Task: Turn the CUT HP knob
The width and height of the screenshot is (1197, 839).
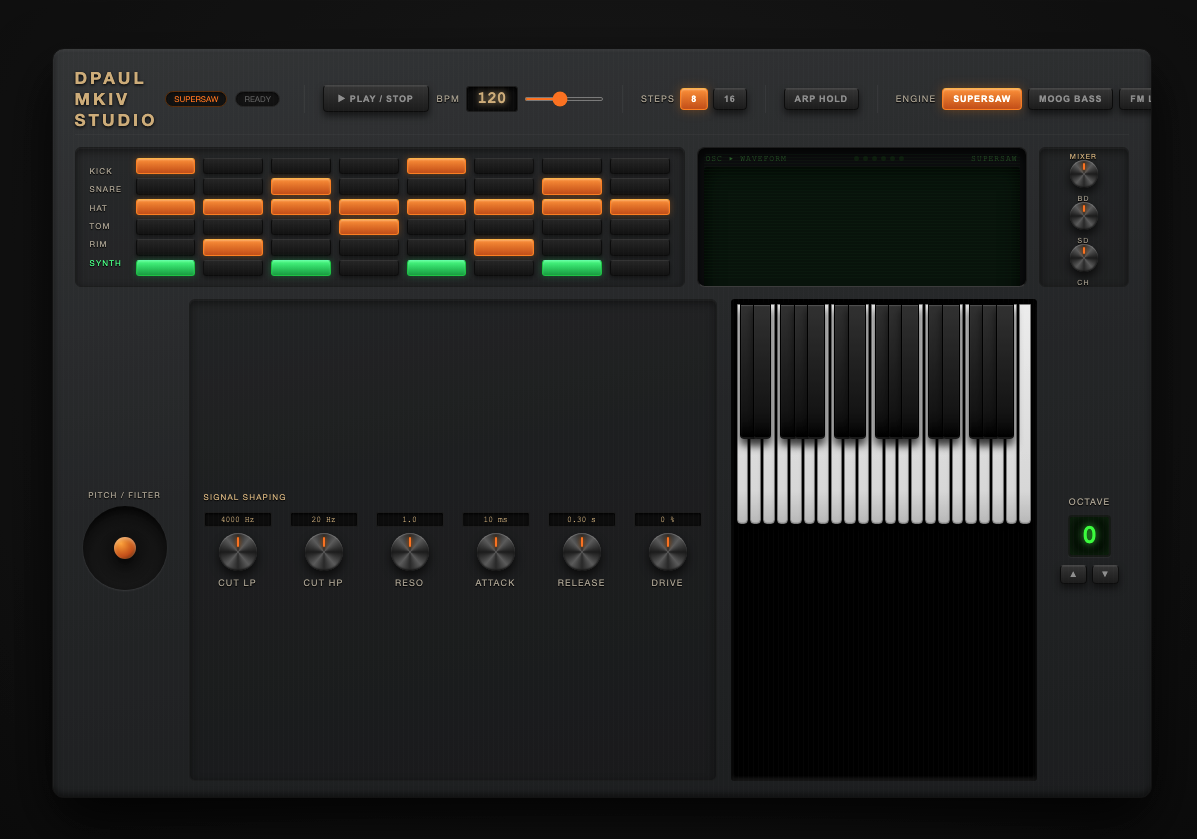Action: [323, 551]
